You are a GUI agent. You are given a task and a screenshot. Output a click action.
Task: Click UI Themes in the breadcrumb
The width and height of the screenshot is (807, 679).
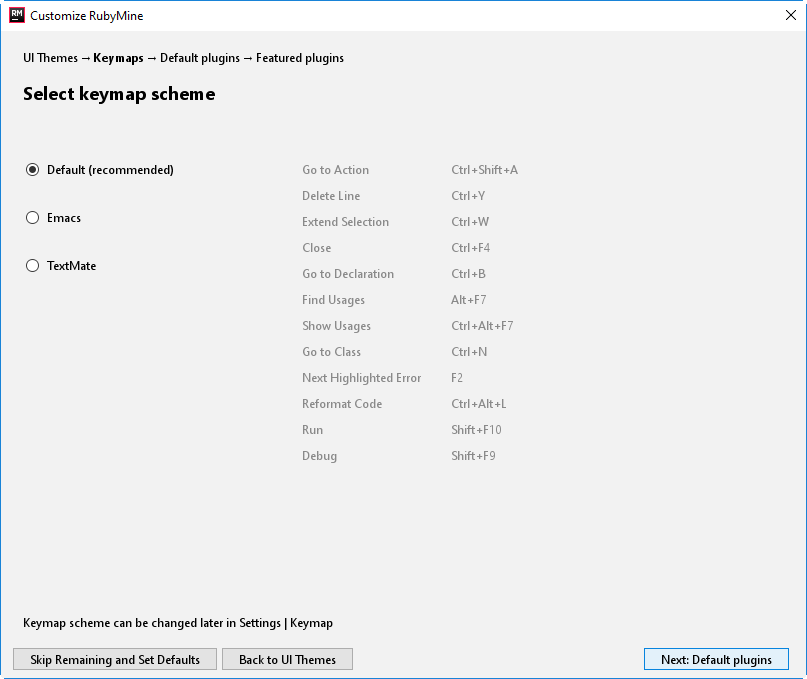click(x=50, y=58)
